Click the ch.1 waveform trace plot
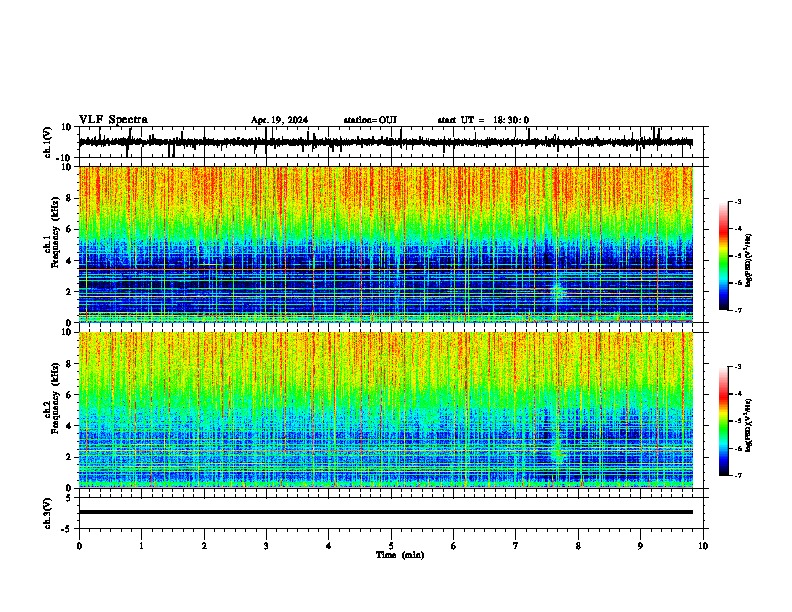 (386, 142)
